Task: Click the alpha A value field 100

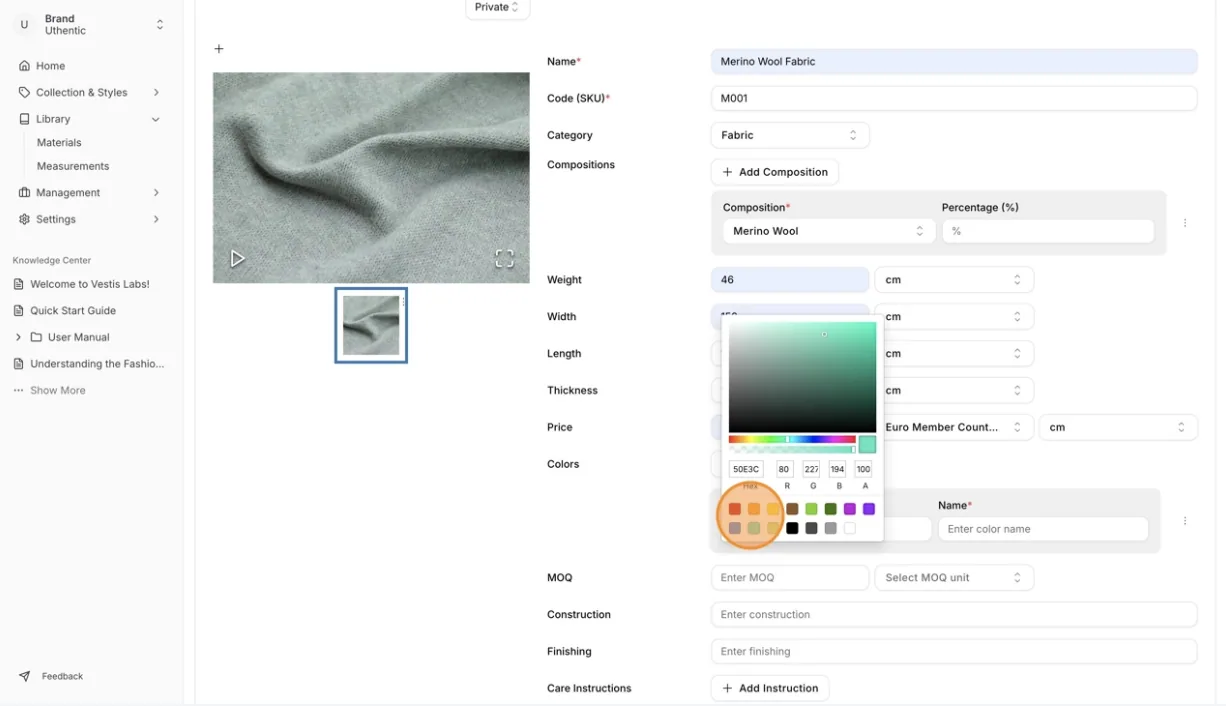Action: coord(863,469)
